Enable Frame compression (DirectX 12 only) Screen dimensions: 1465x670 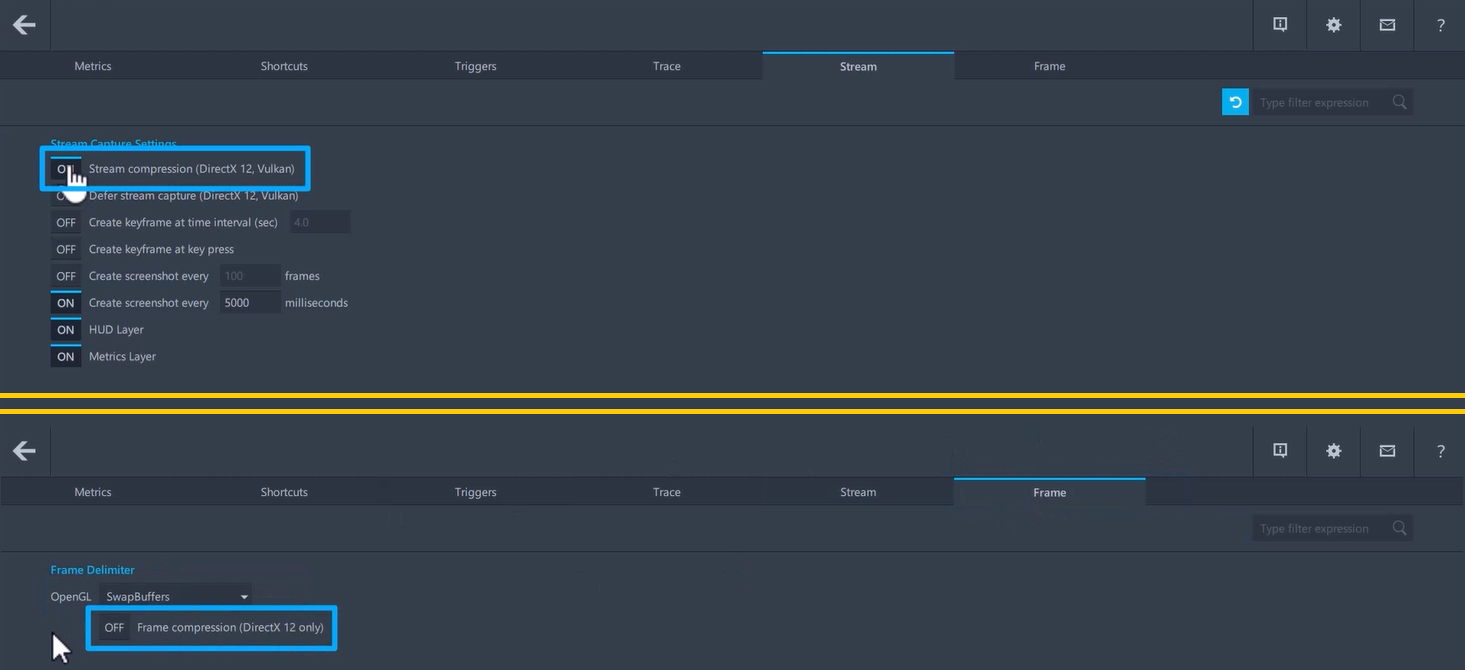[x=113, y=627]
